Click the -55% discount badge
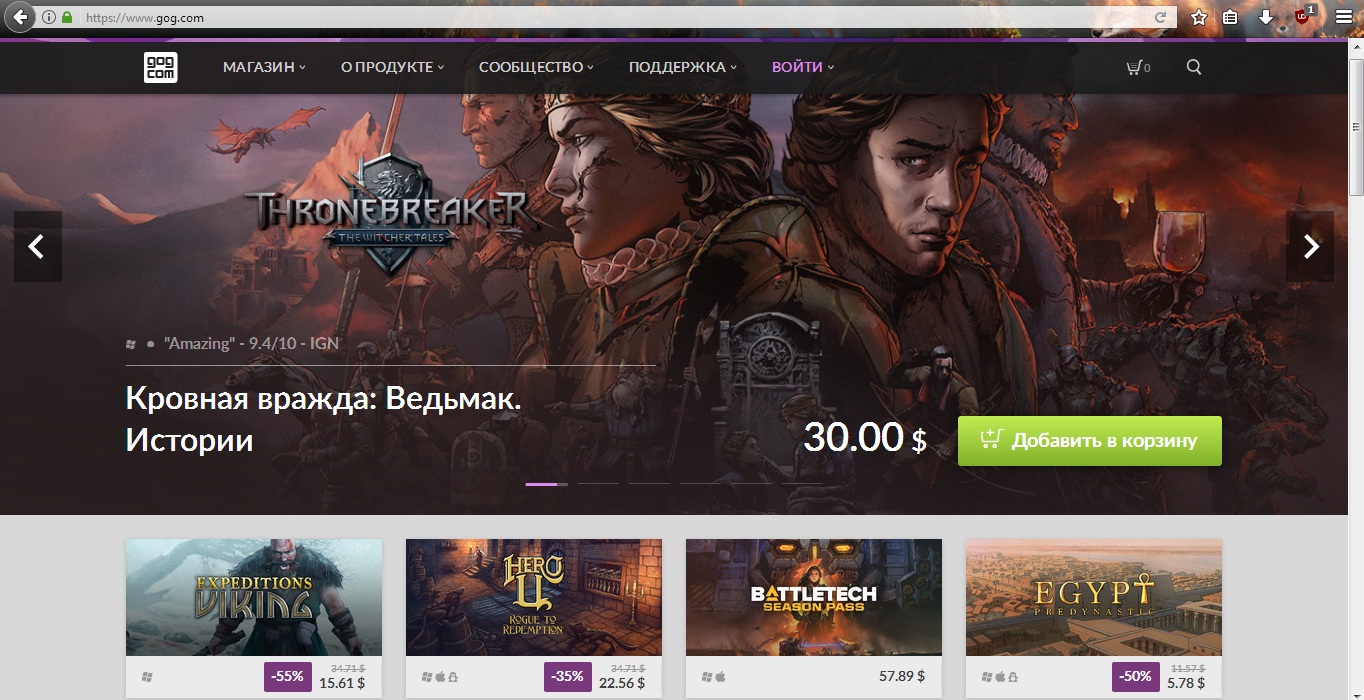Image resolution: width=1364 pixels, height=700 pixels. coord(288,676)
